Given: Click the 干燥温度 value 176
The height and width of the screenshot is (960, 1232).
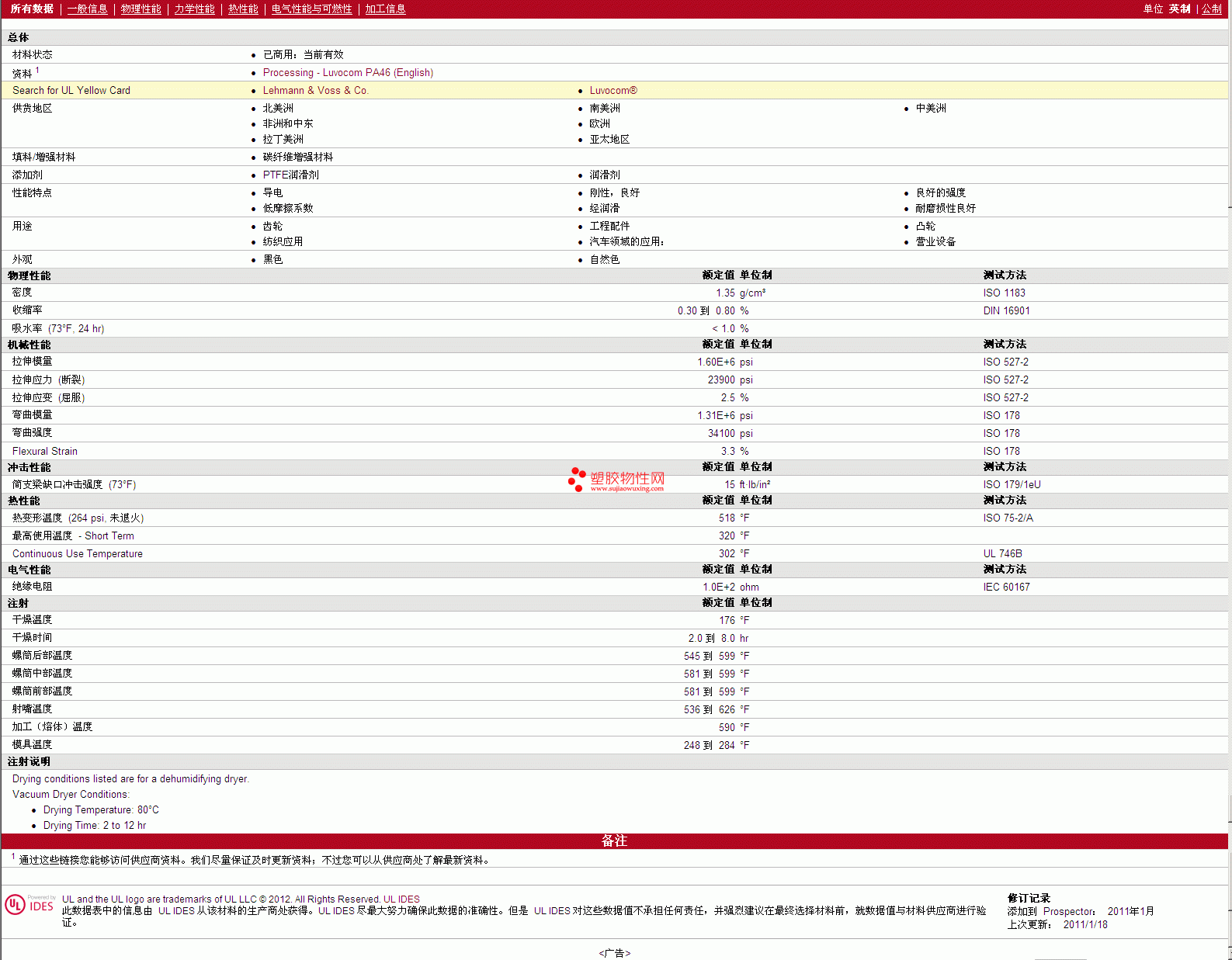Looking at the screenshot, I should pos(727,620).
